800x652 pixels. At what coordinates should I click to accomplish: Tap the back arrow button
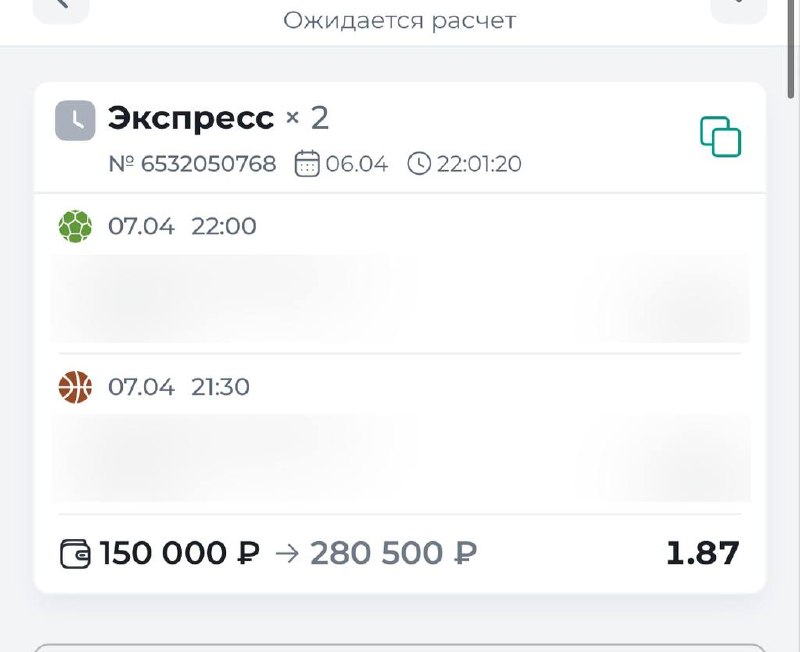(x=60, y=7)
